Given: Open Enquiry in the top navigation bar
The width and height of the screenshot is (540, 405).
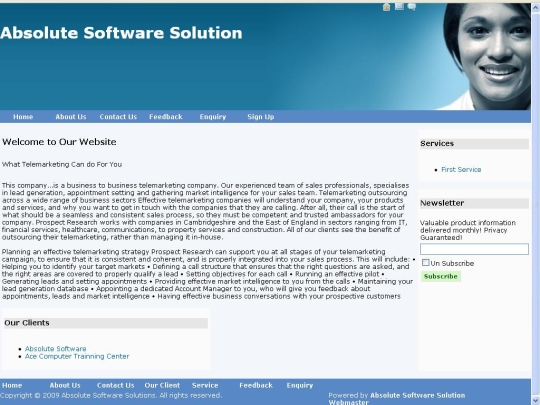Looking at the screenshot, I should coord(213,117).
